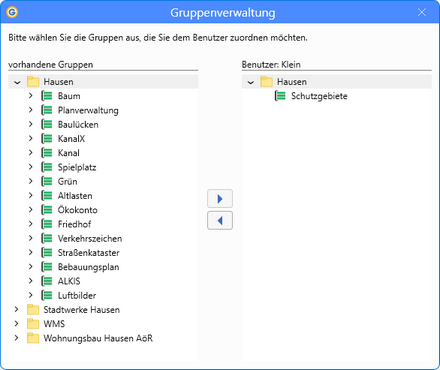
Task: Select the Wohnungsbau Hausen AöR label
Action: [98, 338]
